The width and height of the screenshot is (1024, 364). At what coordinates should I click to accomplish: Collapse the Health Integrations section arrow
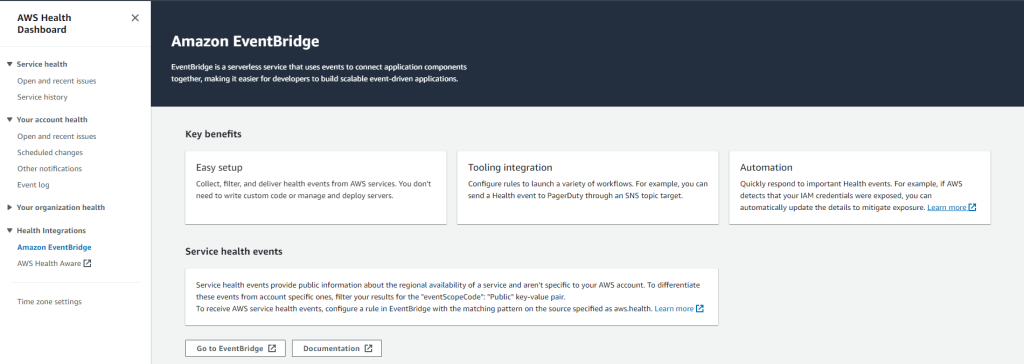(9, 231)
